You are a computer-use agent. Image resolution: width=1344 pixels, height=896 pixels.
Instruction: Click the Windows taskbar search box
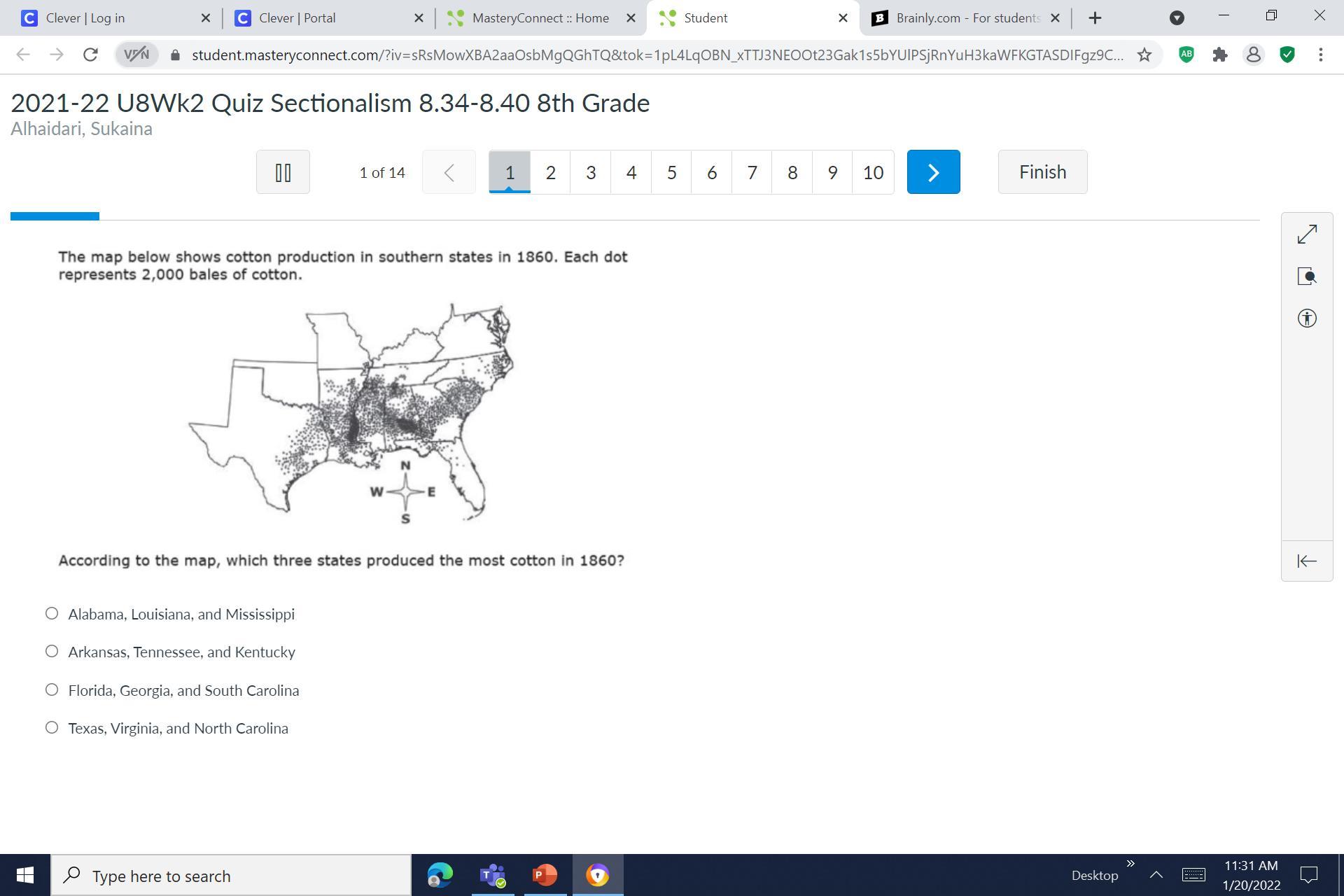(231, 876)
